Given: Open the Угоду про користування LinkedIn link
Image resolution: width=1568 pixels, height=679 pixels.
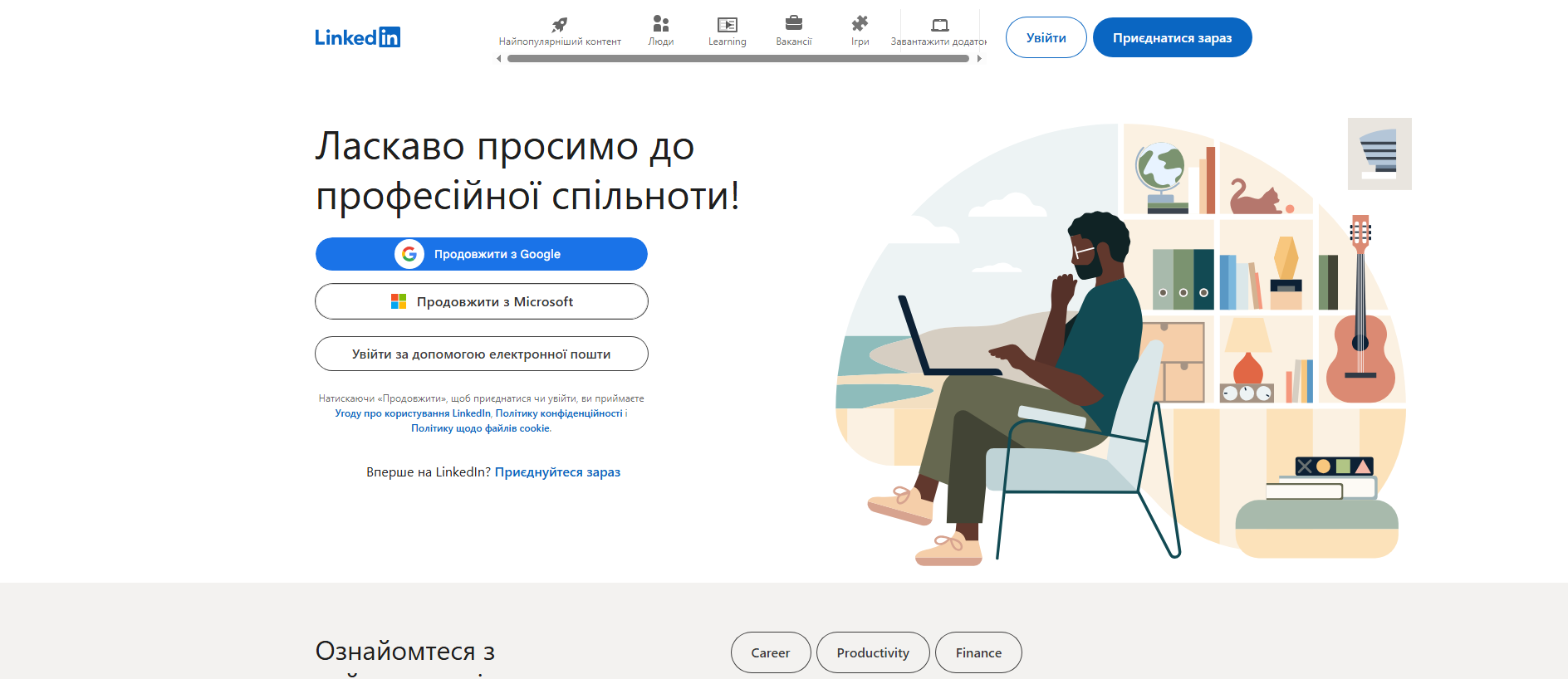Looking at the screenshot, I should (413, 413).
